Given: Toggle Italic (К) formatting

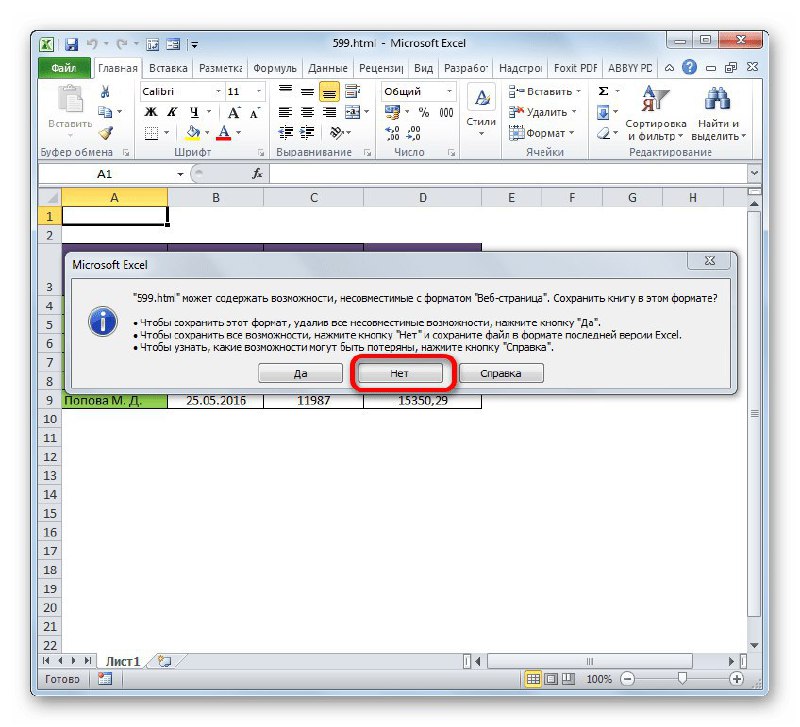Looking at the screenshot, I should point(172,112).
